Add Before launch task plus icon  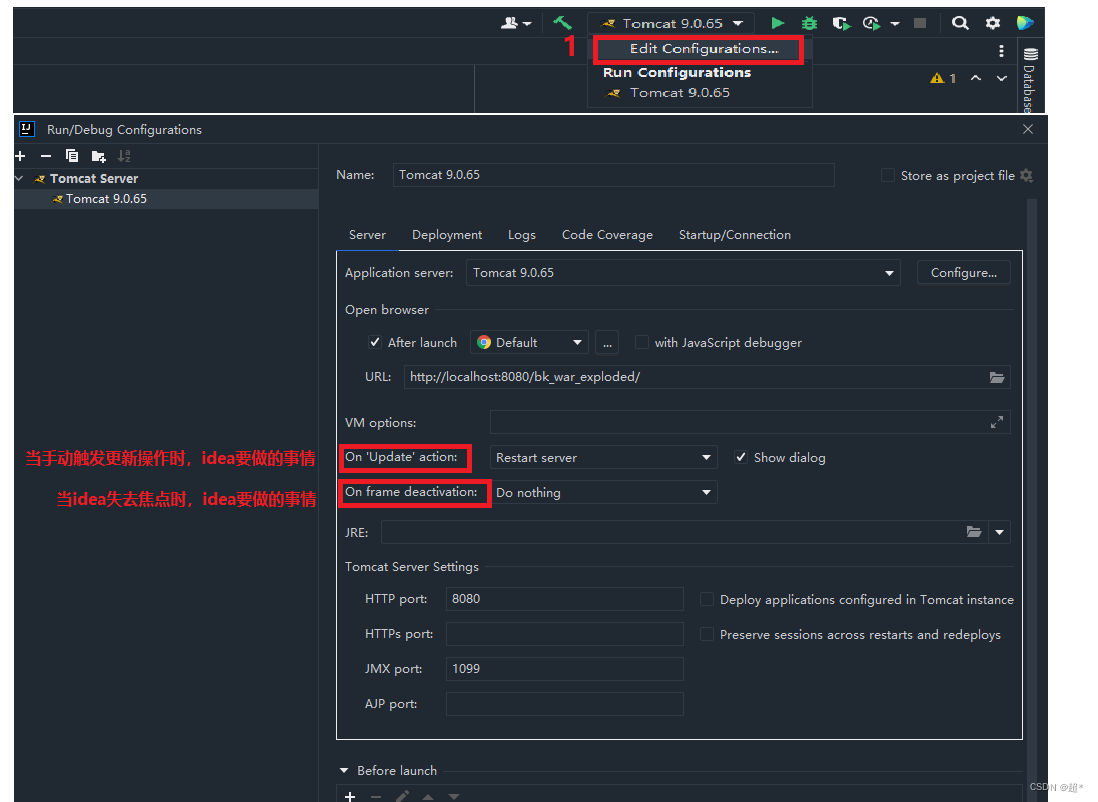pyautogui.click(x=350, y=796)
